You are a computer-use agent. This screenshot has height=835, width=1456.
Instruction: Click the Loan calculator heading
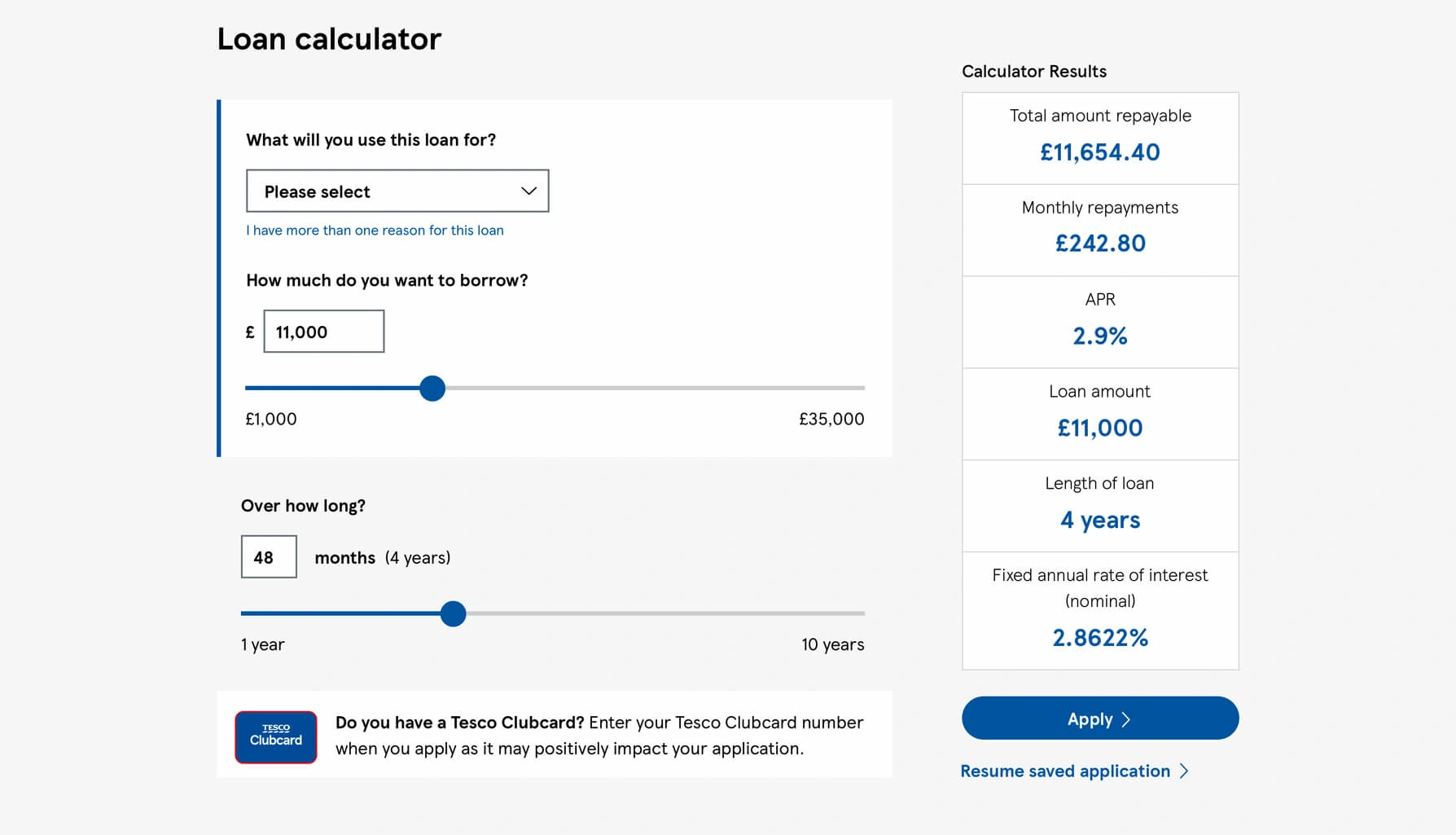[329, 39]
